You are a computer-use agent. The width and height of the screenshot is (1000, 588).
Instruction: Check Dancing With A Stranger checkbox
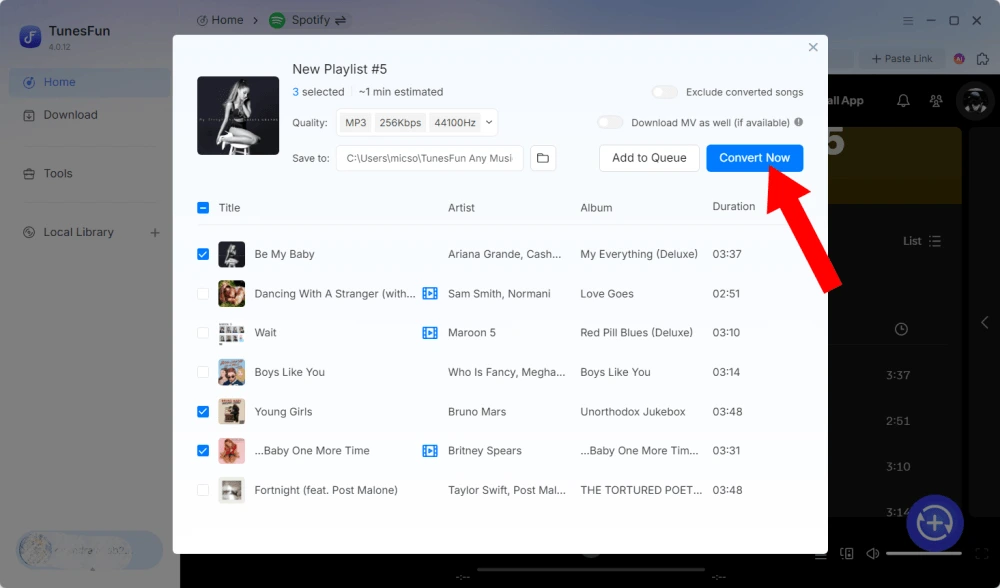[x=203, y=293]
